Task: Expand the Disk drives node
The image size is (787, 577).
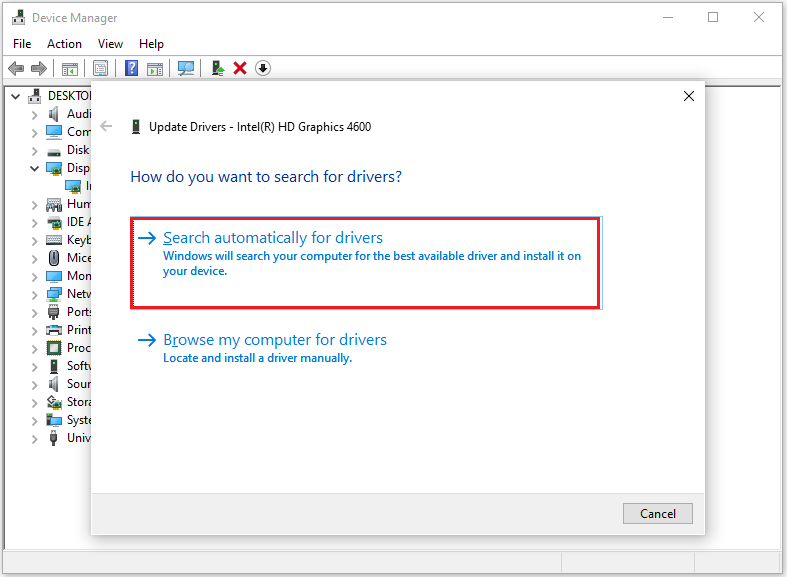Action: (x=34, y=151)
